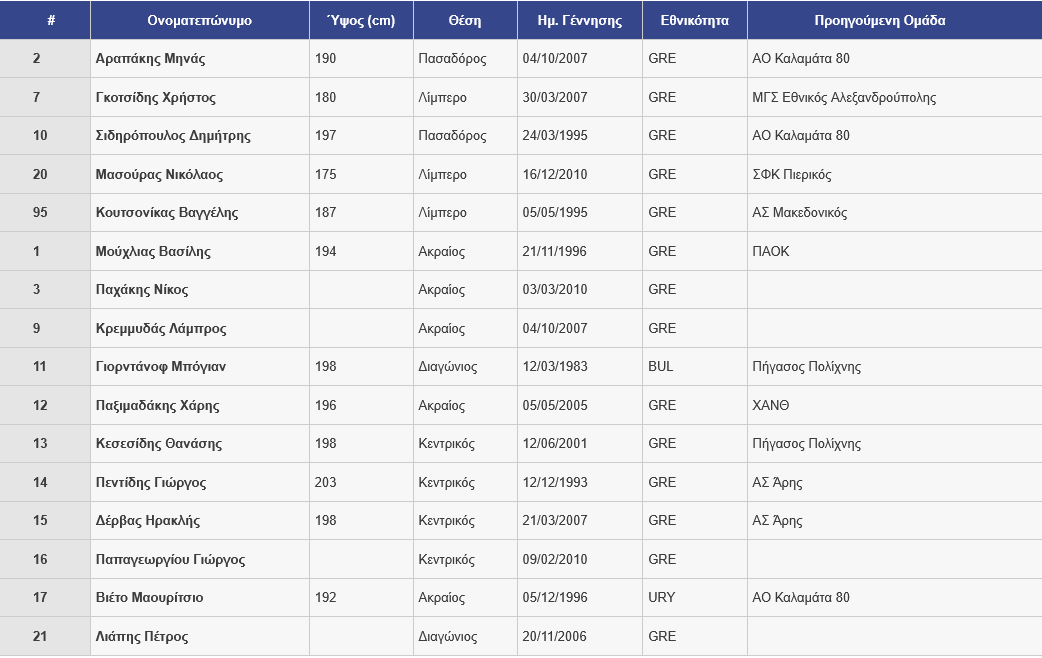Click the Ύψος (cm) column header

coord(361,20)
